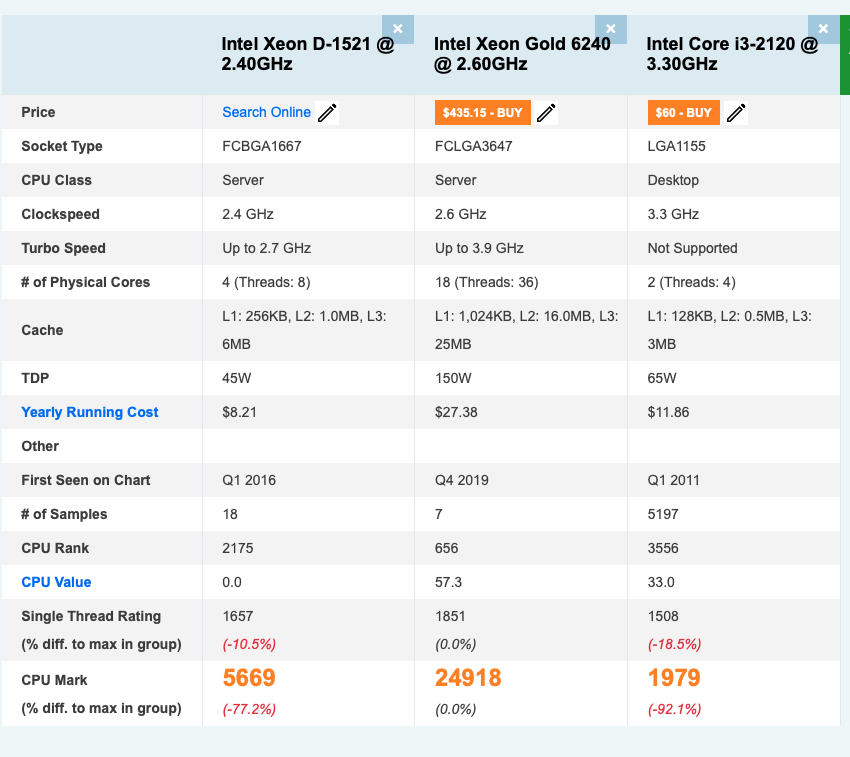Open the Yearly Running Cost link

coord(90,412)
